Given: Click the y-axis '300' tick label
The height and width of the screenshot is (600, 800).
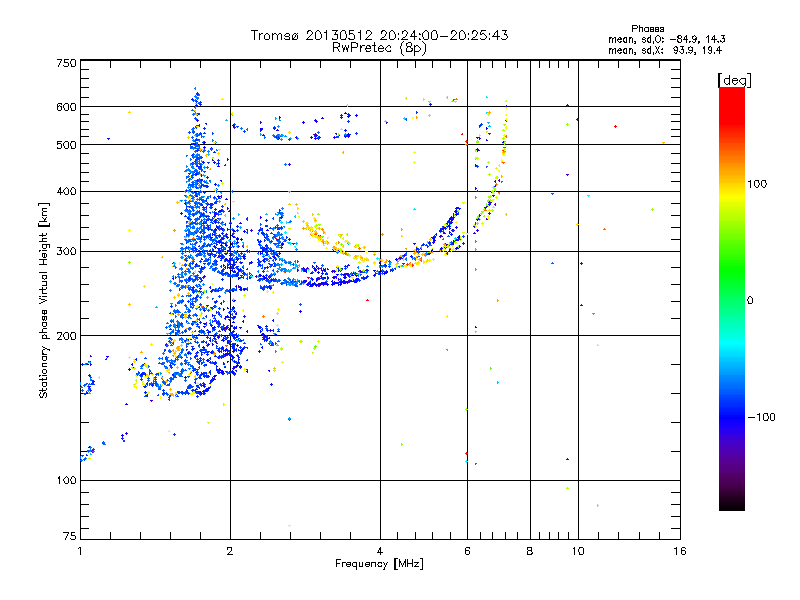Looking at the screenshot, I should (66, 252).
